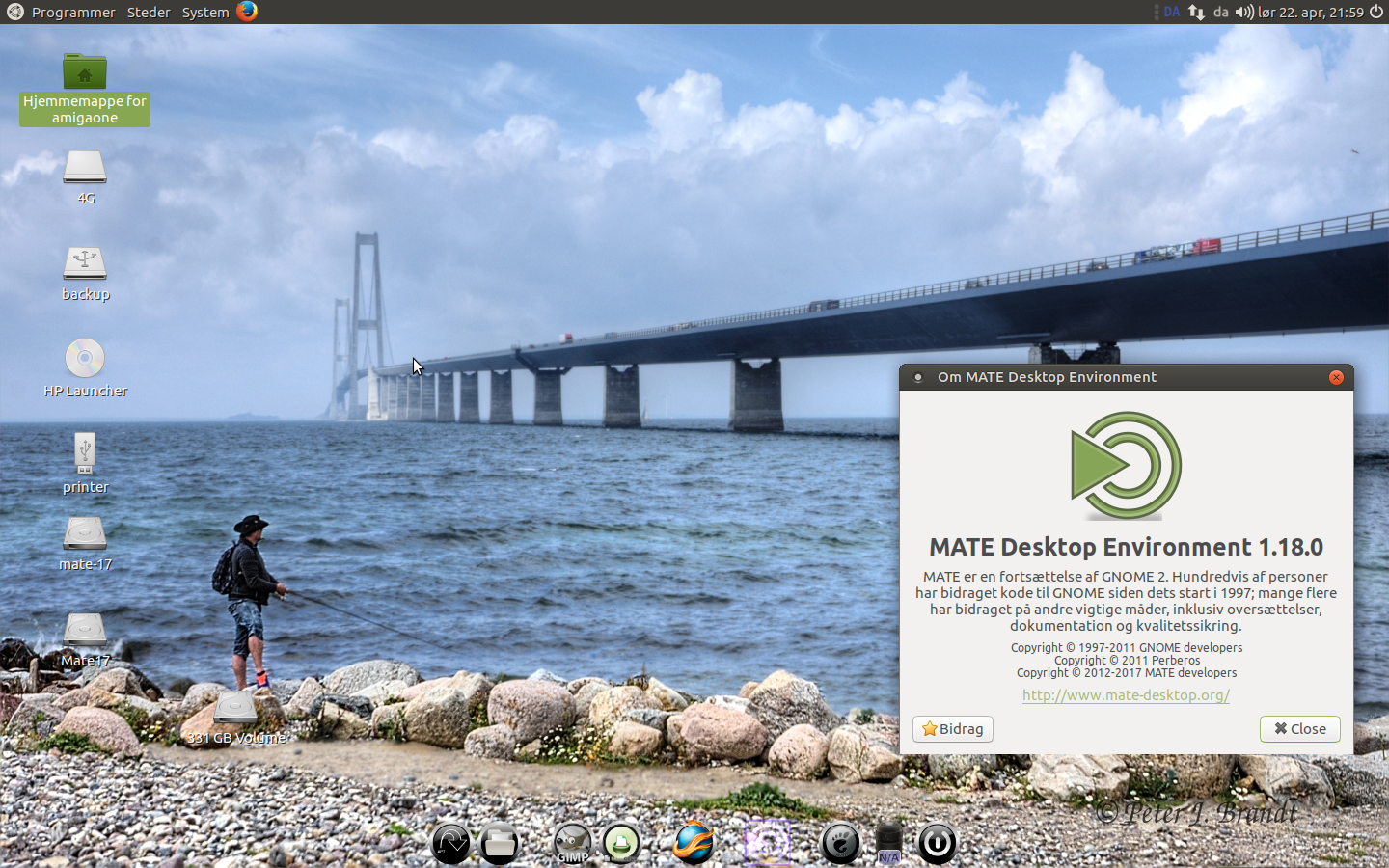This screenshot has height=868, width=1389.
Task: Launch Firefox from the top panel
Action: tap(248, 12)
